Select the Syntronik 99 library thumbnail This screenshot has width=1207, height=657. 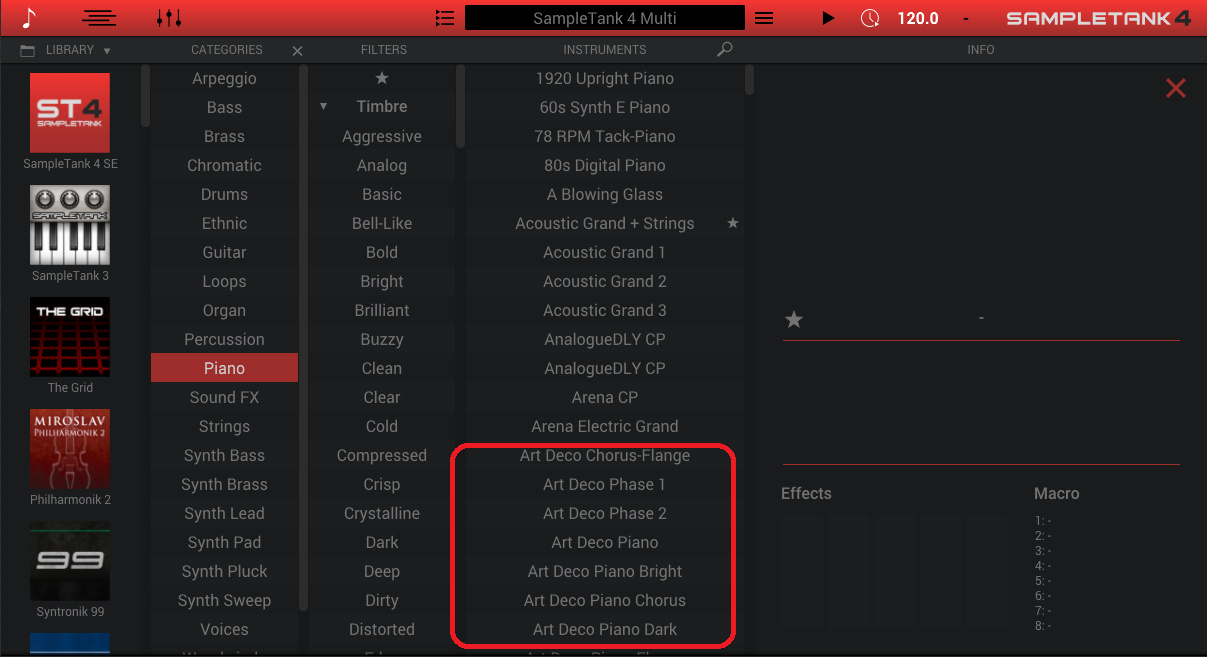click(x=70, y=560)
